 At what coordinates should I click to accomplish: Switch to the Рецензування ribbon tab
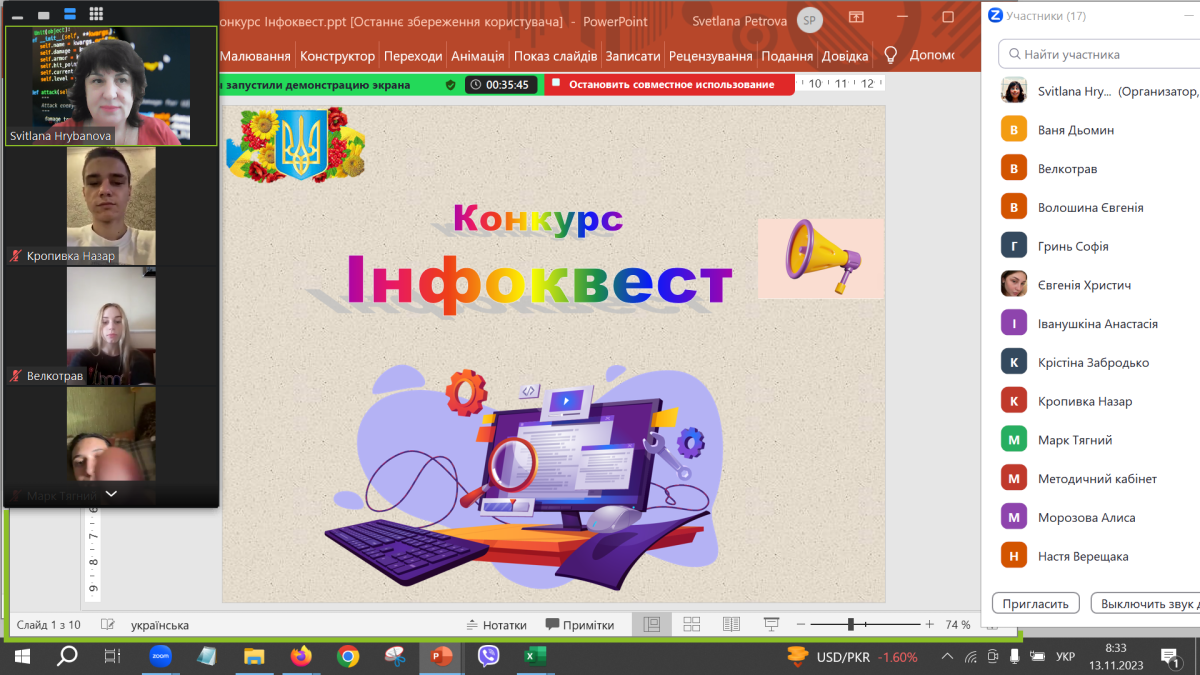710,56
